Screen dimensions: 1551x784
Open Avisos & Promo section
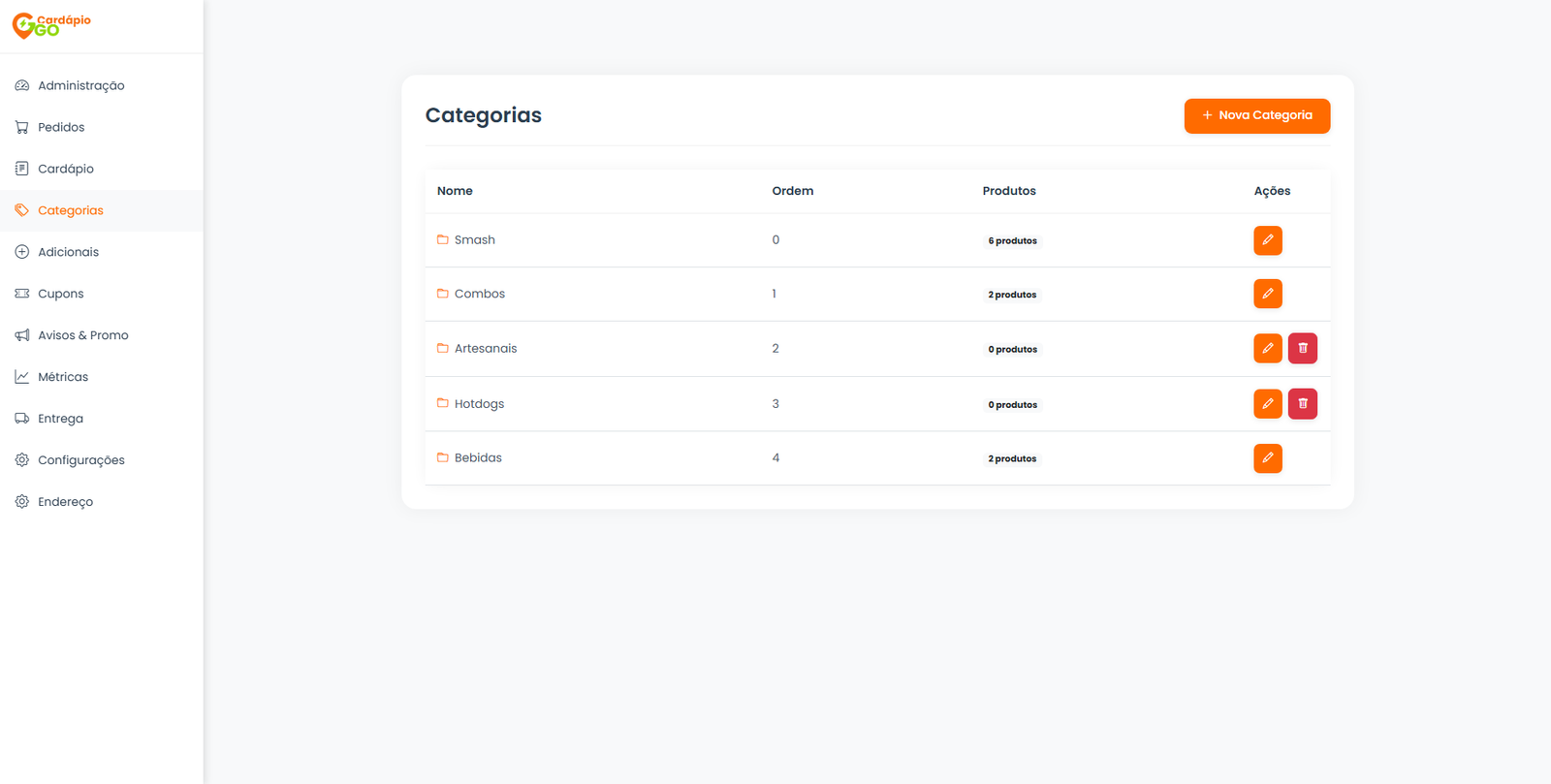tap(82, 335)
